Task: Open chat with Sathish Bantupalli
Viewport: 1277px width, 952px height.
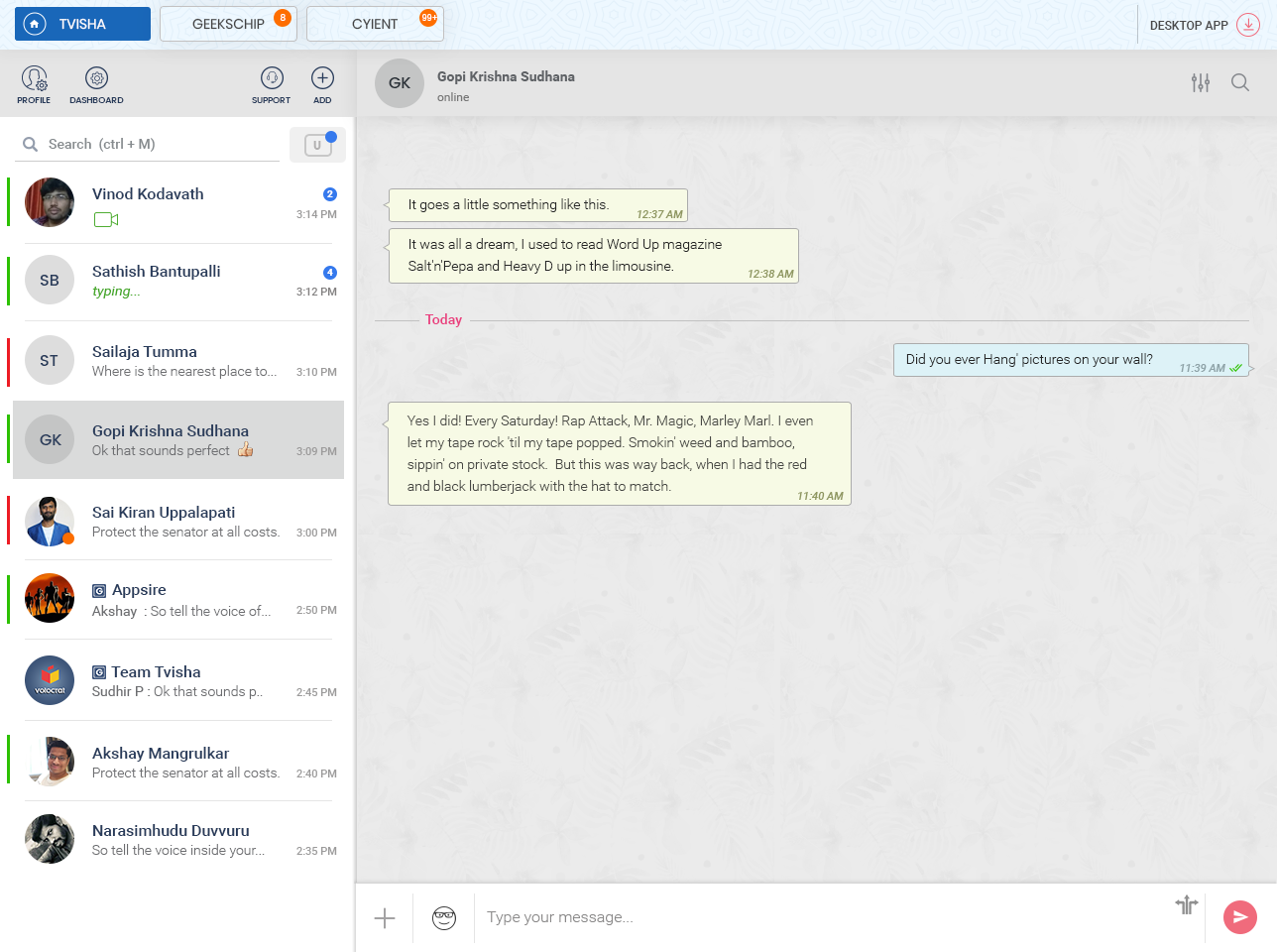Action: point(177,282)
